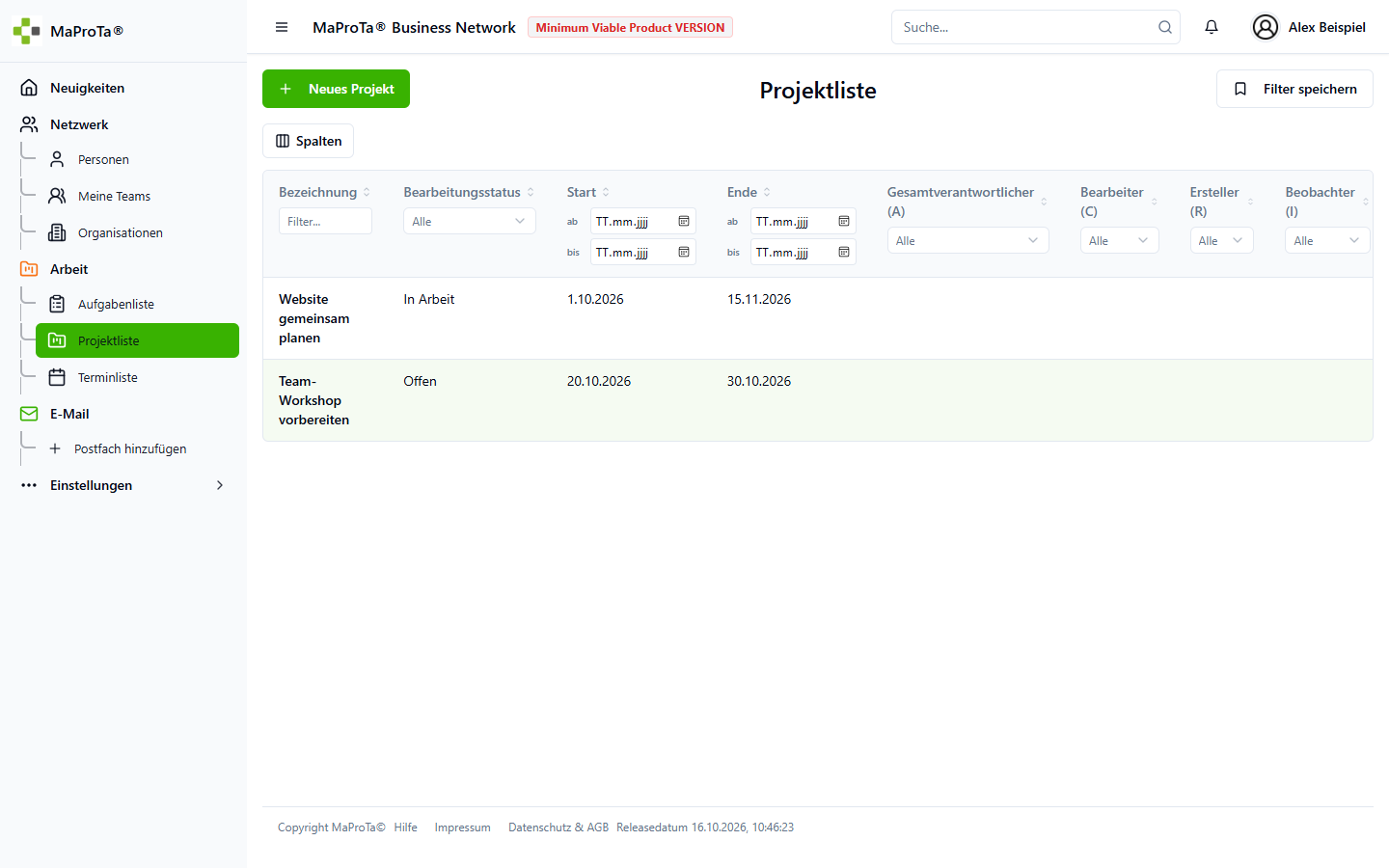Expand the Einstellungen menu chevron
The width and height of the screenshot is (1389, 868).
(220, 485)
